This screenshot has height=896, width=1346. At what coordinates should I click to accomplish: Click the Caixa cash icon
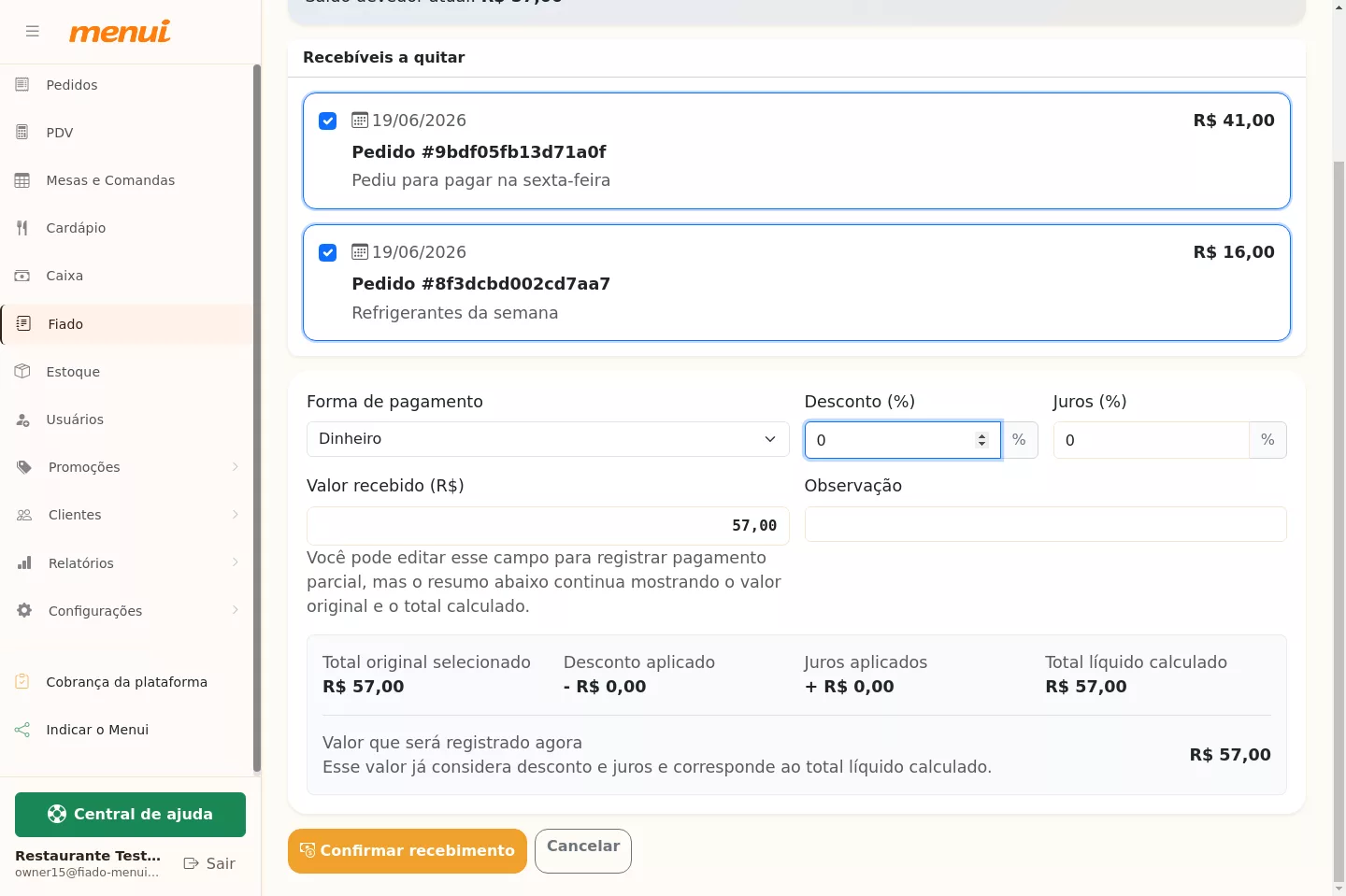coord(22,276)
